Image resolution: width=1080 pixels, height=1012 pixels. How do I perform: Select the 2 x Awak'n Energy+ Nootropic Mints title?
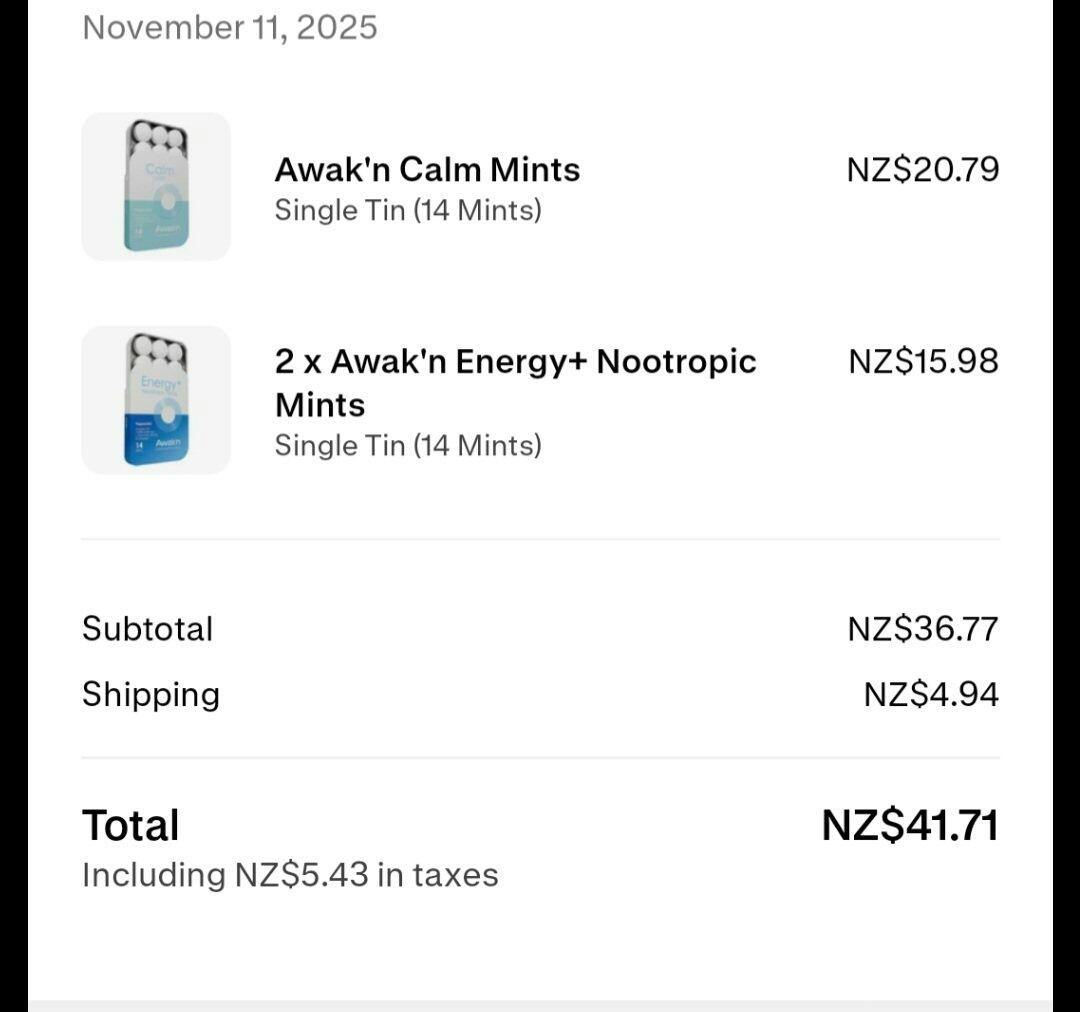pos(515,382)
